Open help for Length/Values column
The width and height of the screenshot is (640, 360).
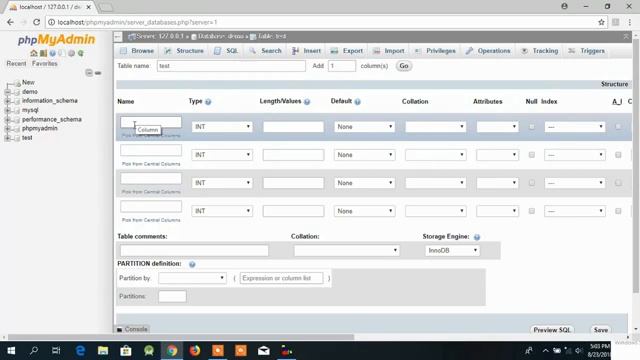307,102
